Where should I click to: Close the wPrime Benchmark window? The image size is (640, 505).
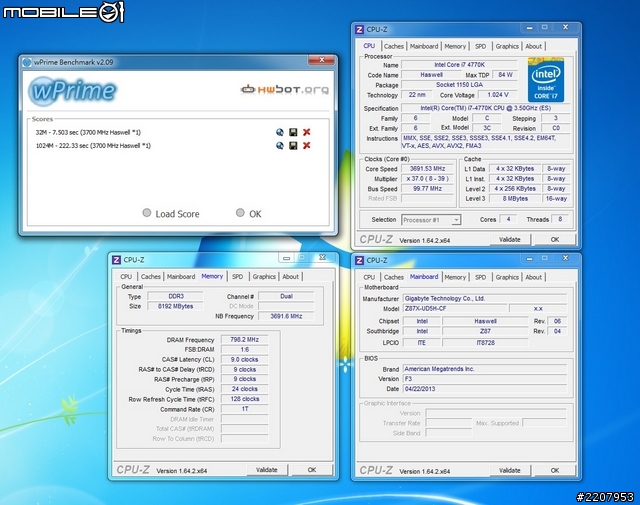[x=322, y=60]
